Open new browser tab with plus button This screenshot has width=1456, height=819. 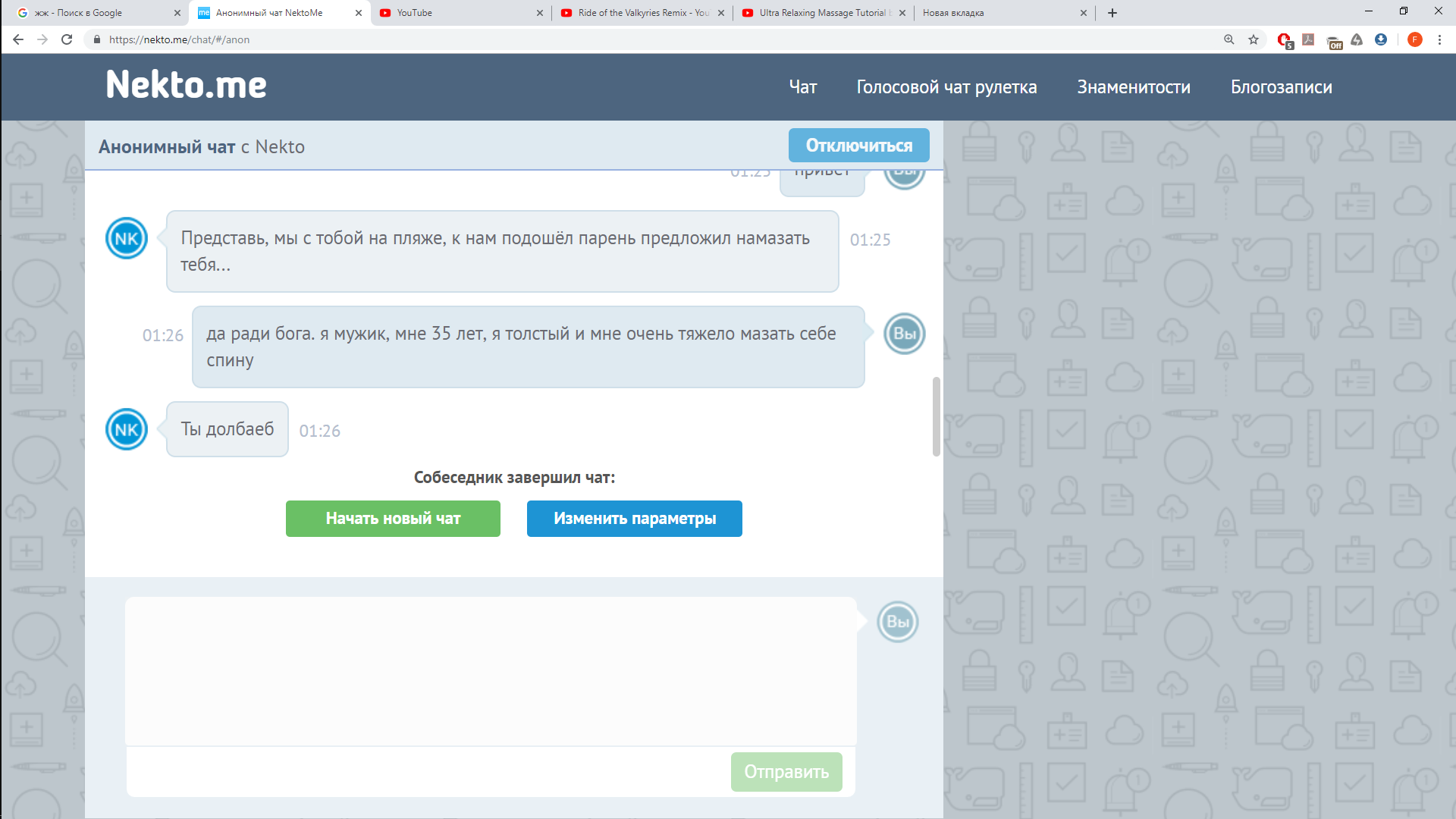[1112, 13]
